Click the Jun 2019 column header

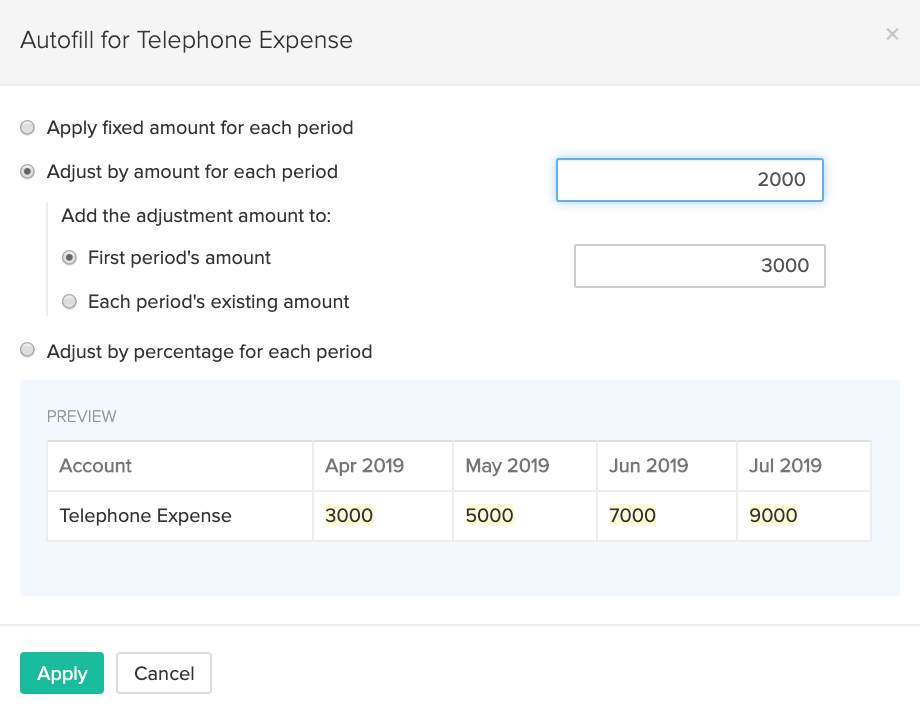[x=648, y=466]
